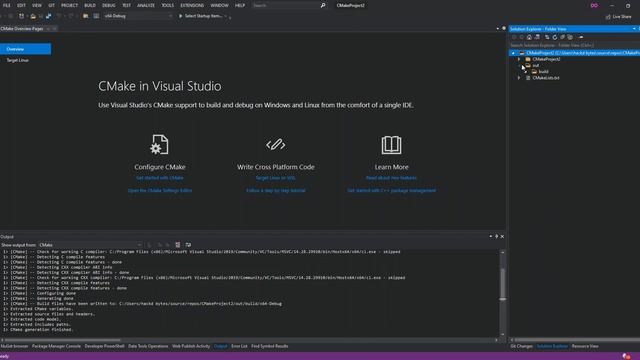The image size is (640, 360).
Task: Expand the CMakeLists.txt node in Solution Explorer
Action: point(519,78)
